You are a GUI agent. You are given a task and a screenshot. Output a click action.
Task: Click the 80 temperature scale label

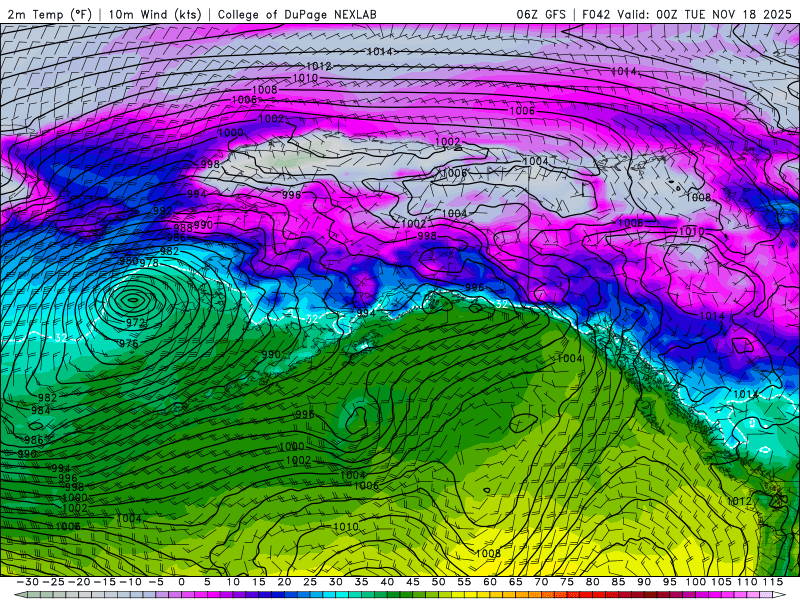(x=592, y=582)
